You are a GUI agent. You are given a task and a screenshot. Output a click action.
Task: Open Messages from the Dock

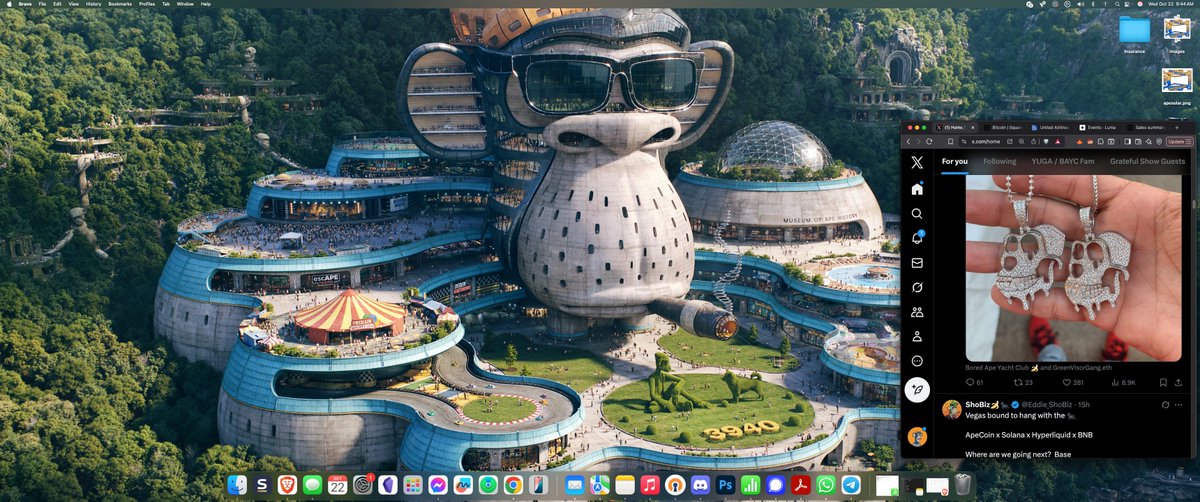pyautogui.click(x=312, y=484)
